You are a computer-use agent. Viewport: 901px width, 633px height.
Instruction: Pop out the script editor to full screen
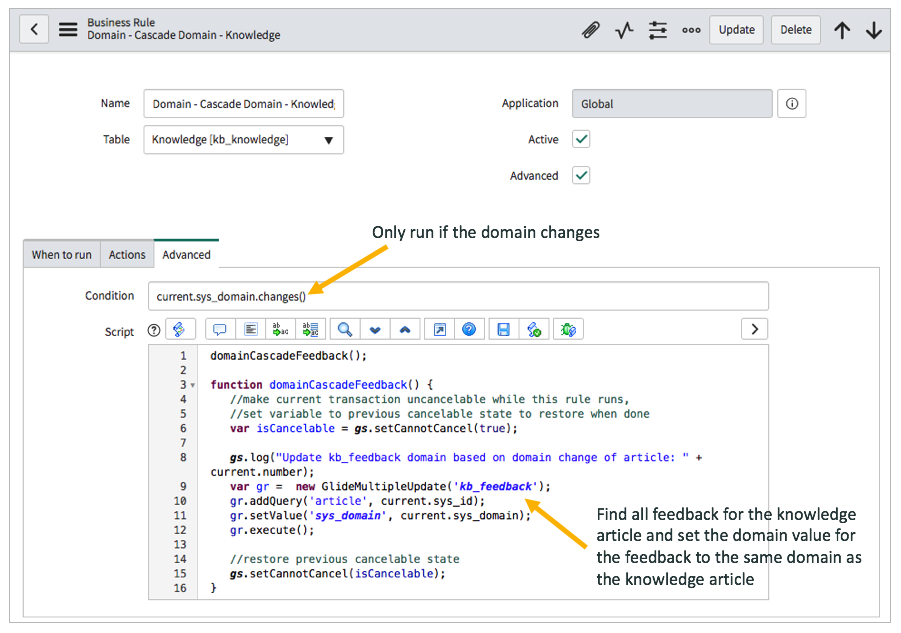tap(438, 329)
